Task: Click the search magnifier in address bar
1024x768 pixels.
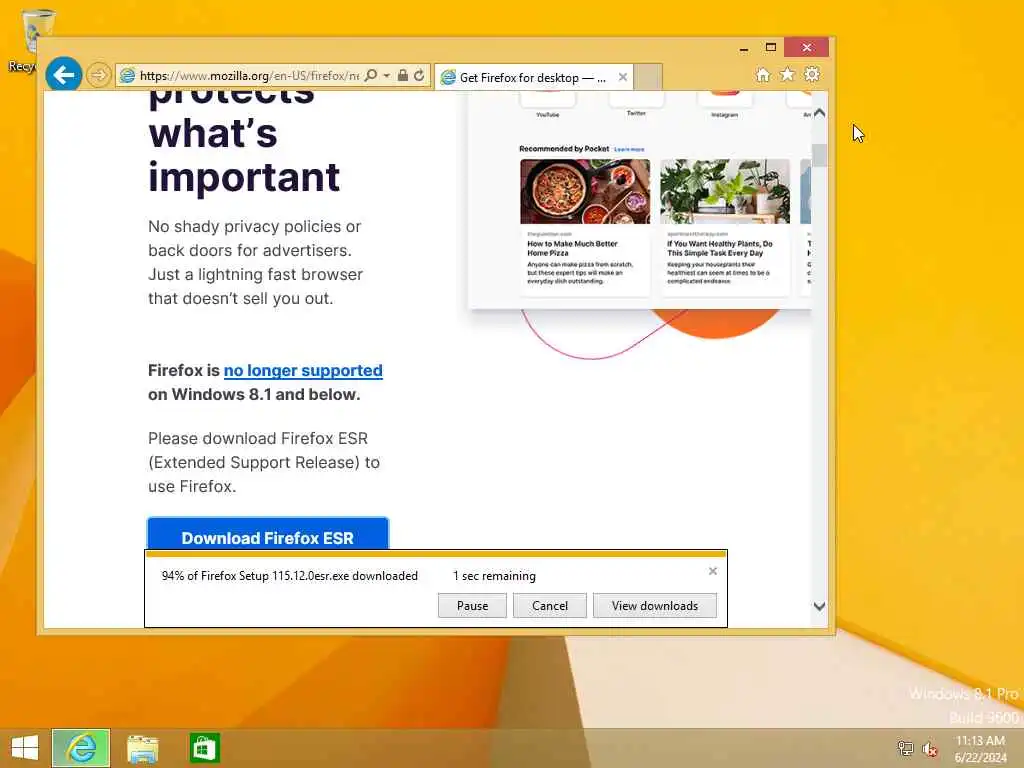Action: (371, 75)
